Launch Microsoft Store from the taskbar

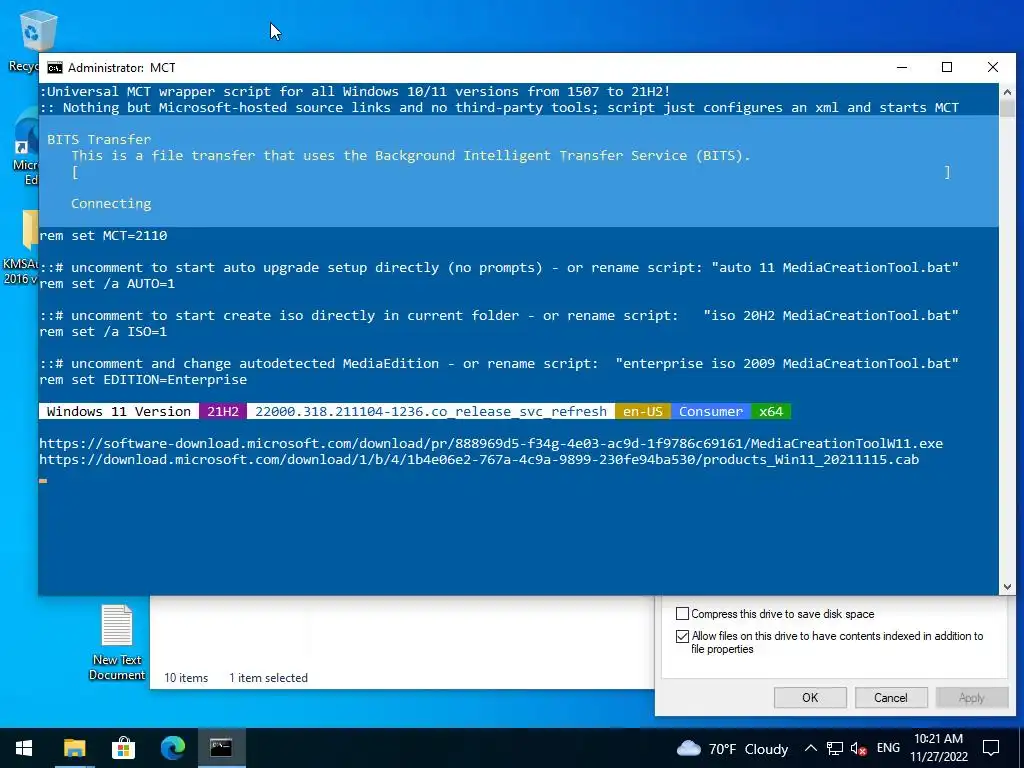(x=123, y=748)
